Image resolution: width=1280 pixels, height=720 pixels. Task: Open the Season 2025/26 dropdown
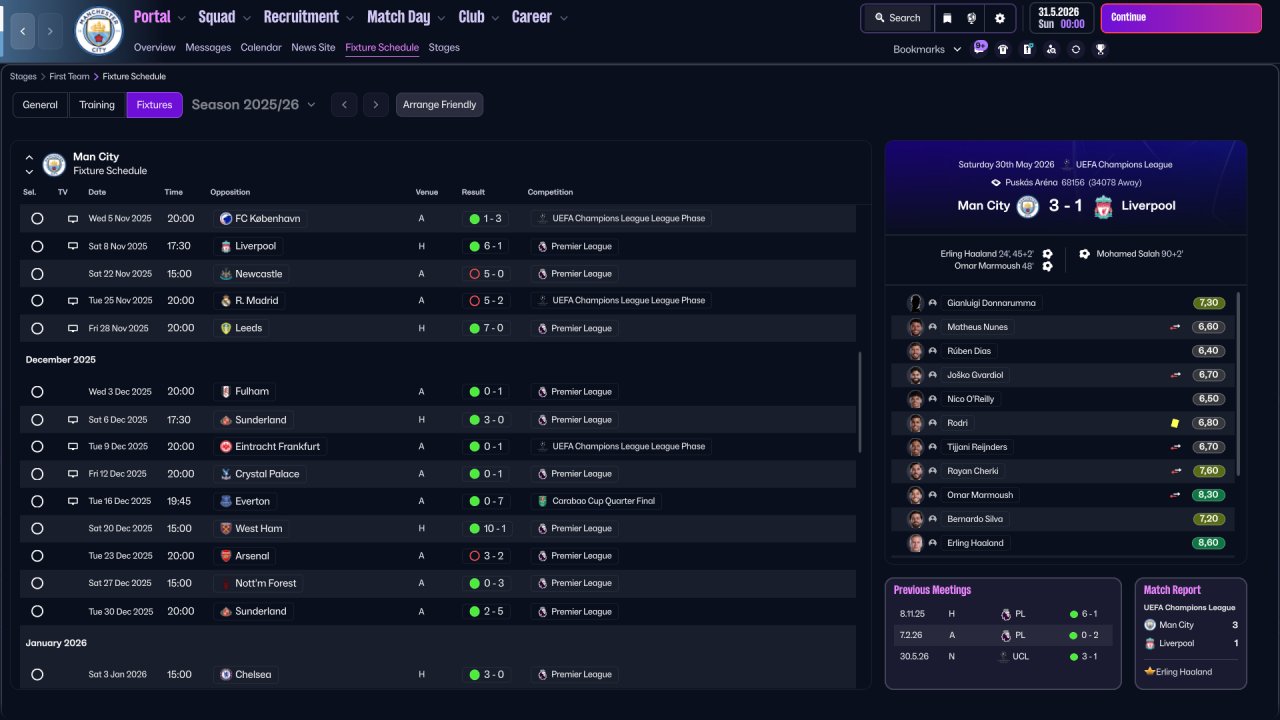pyautogui.click(x=254, y=105)
